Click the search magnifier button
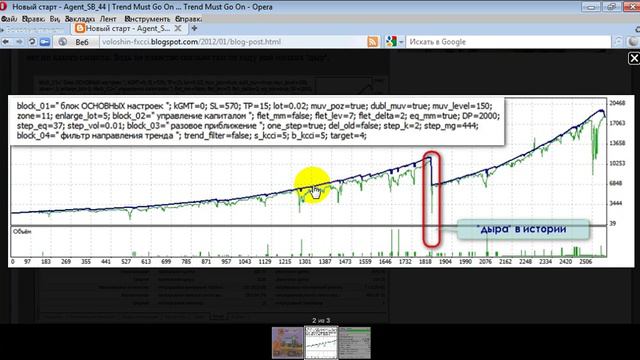 pos(618,42)
